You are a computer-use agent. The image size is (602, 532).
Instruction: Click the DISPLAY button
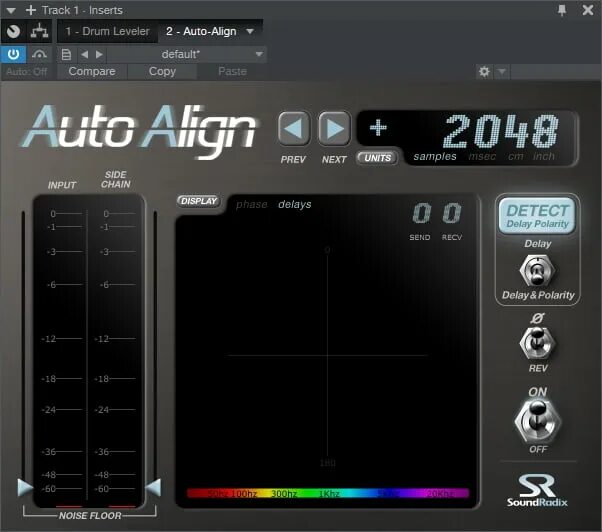pyautogui.click(x=199, y=201)
